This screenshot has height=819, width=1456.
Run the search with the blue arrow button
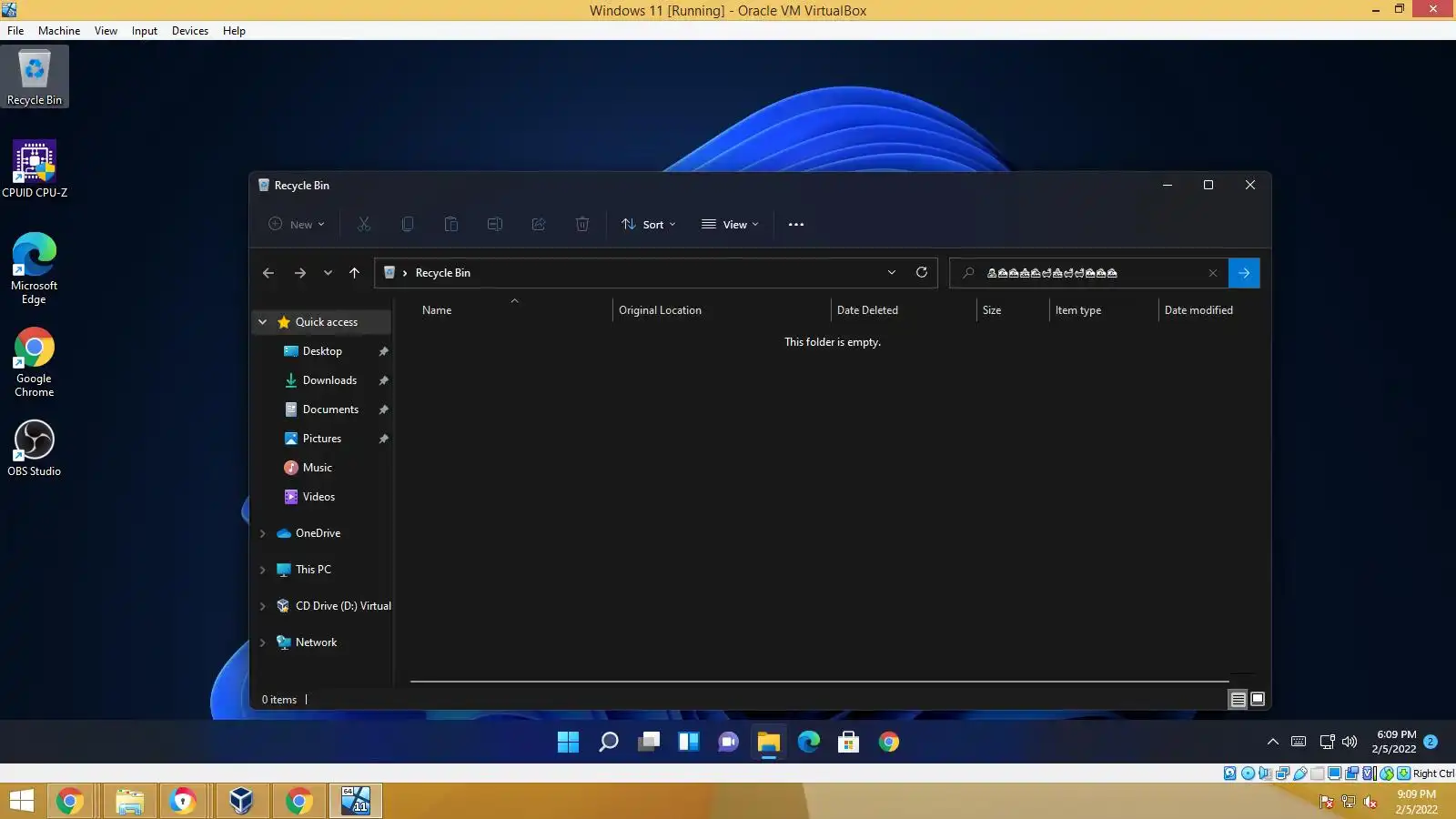(x=1244, y=273)
